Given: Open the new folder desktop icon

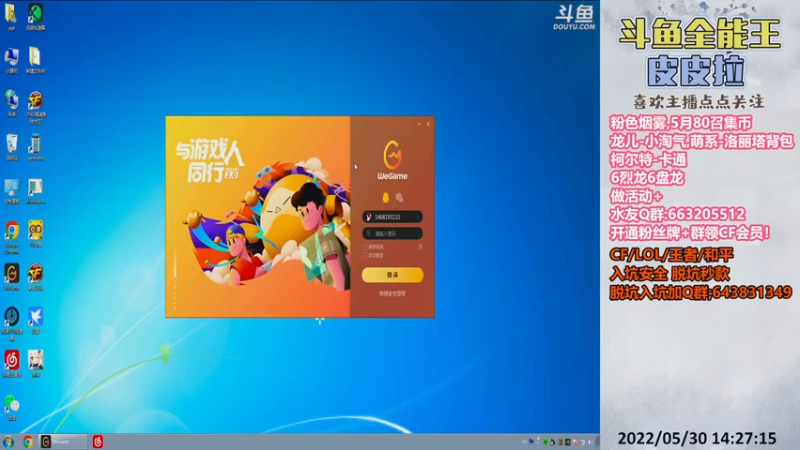Looking at the screenshot, I should coord(35,60).
